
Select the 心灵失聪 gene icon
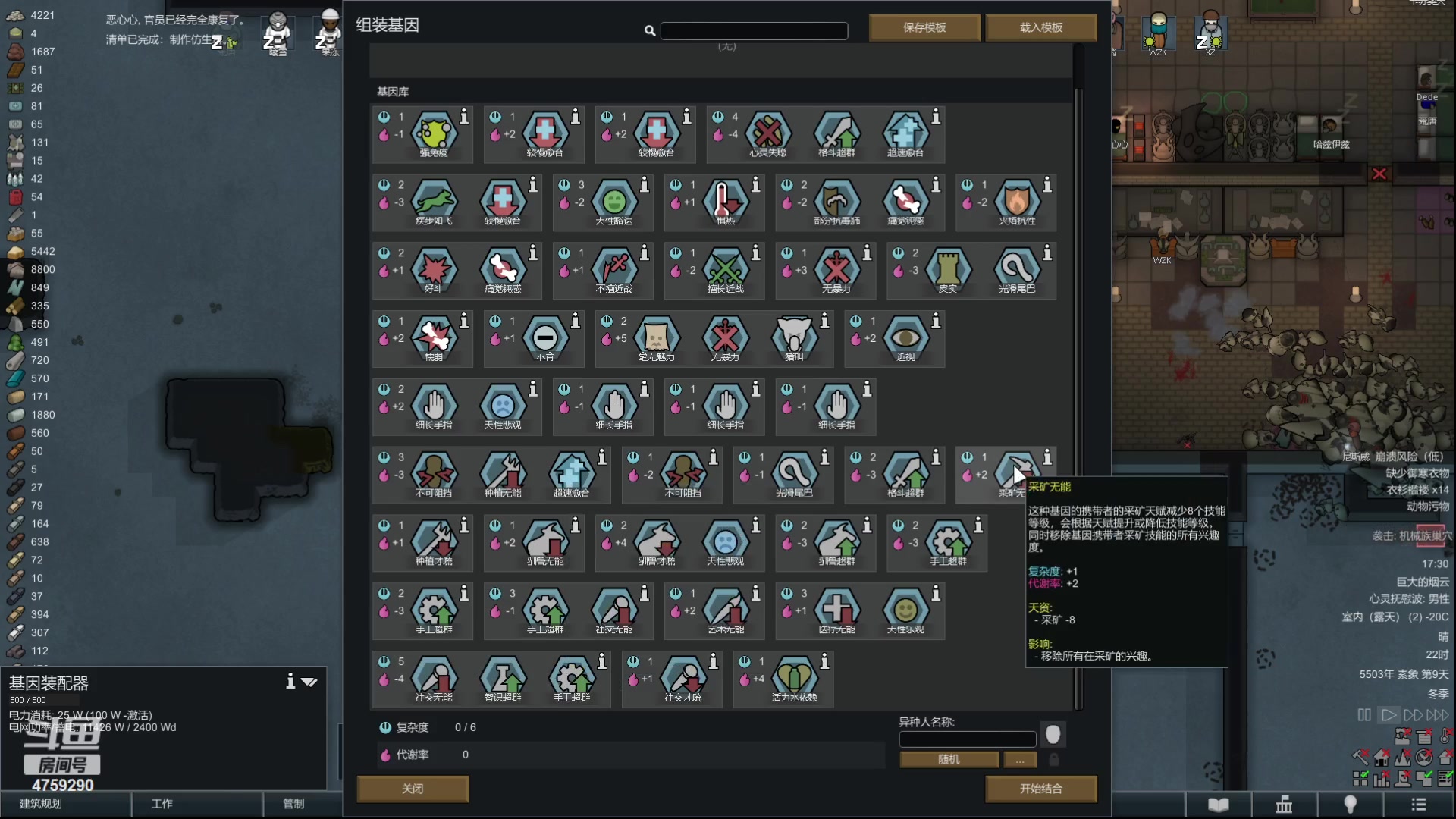pos(767,133)
